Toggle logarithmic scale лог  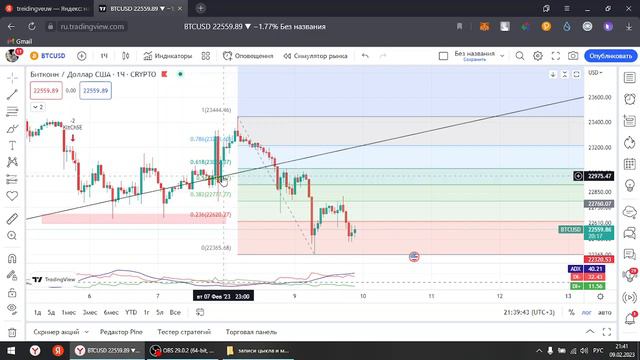coord(587,312)
